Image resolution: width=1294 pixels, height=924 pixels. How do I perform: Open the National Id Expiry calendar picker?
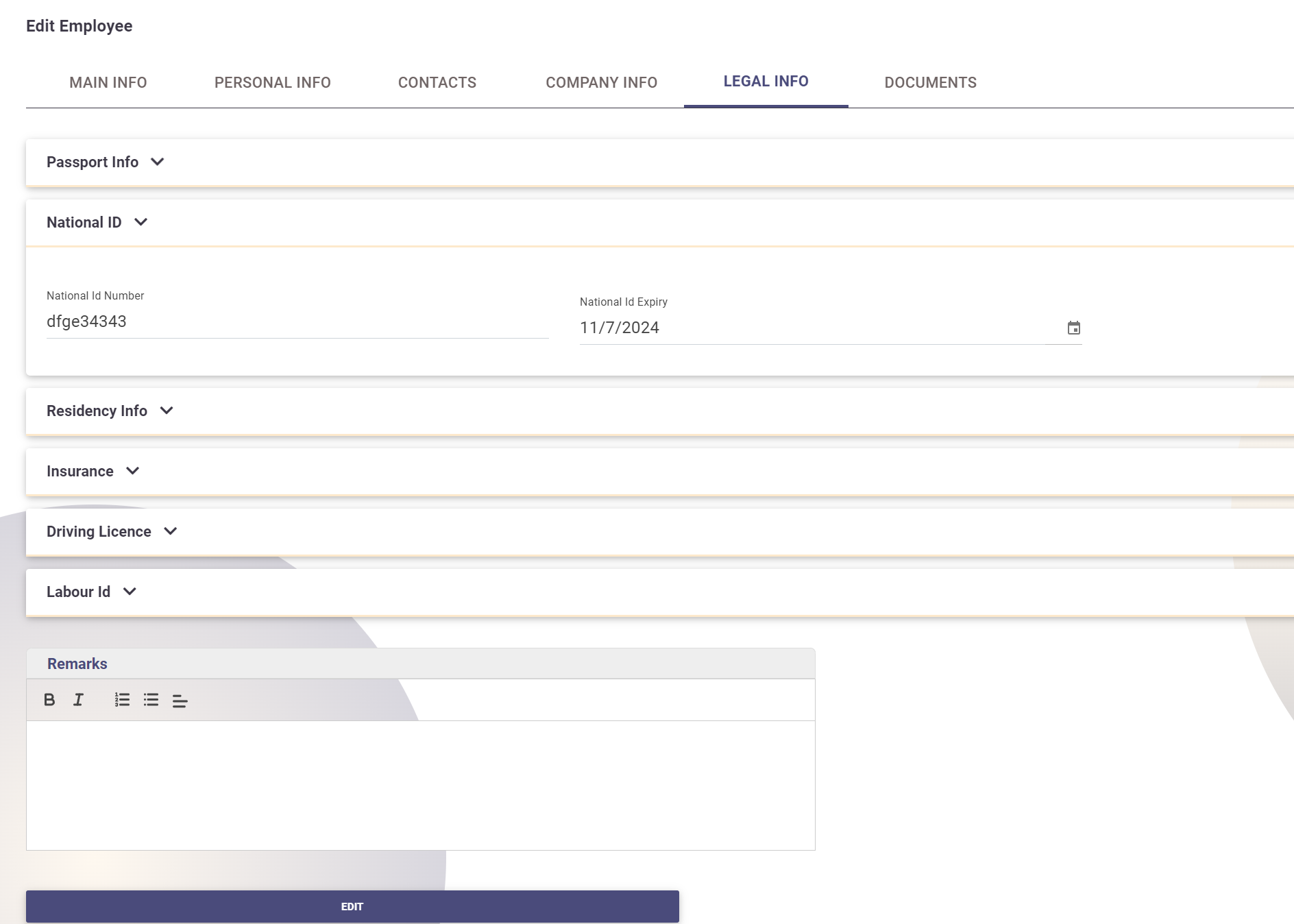(1073, 328)
